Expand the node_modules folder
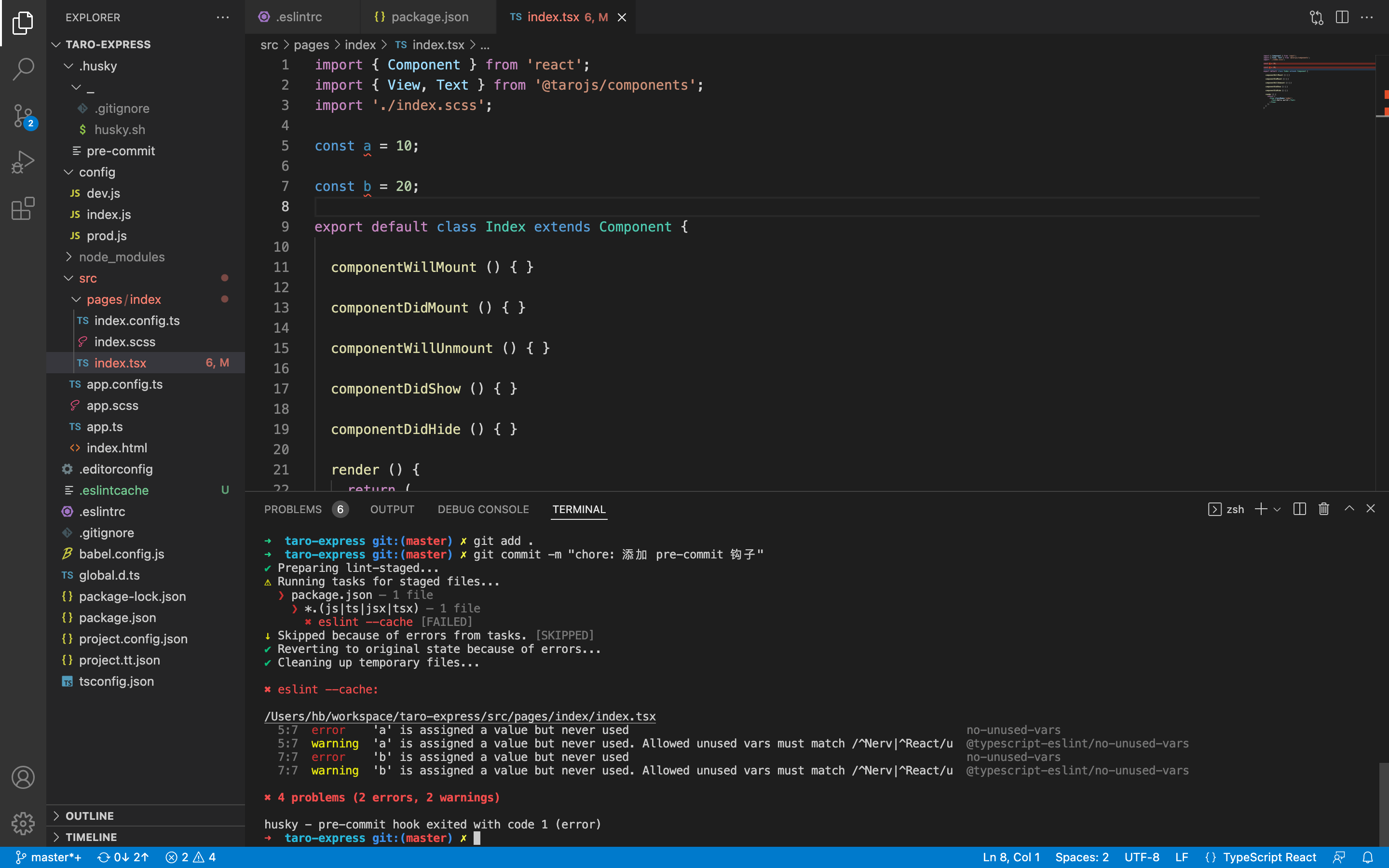 (x=146, y=257)
